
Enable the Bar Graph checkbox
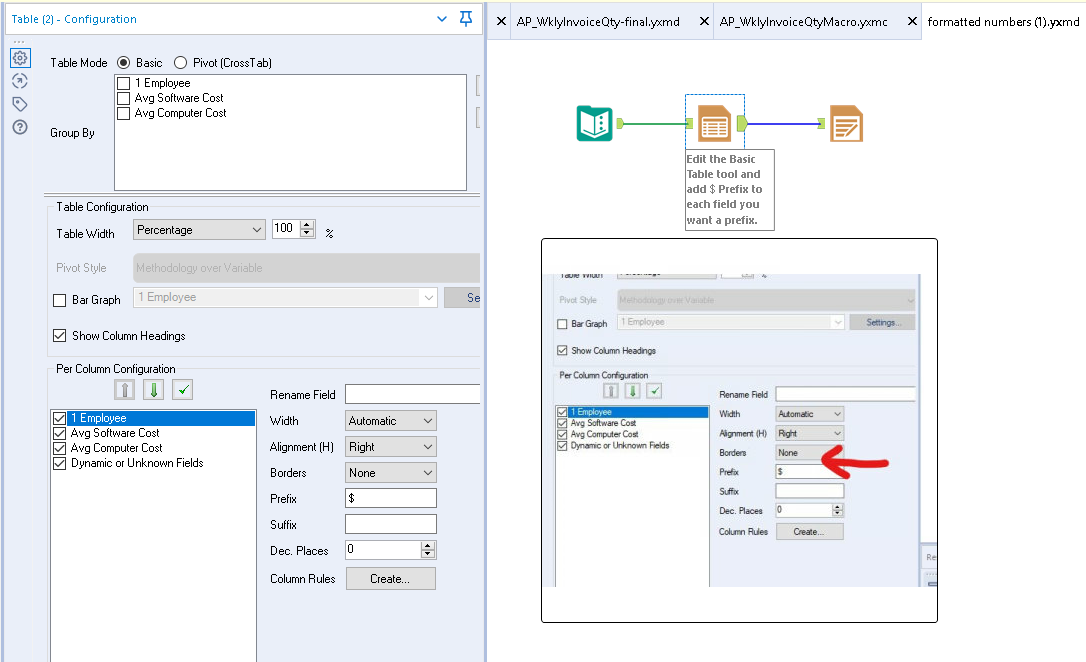58,299
